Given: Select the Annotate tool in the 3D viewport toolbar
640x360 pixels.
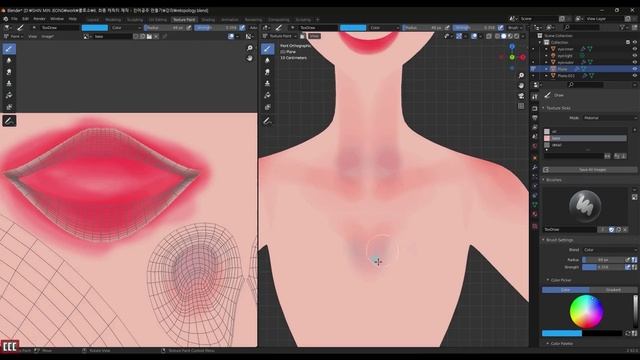Looking at the screenshot, I should (x=267, y=121).
